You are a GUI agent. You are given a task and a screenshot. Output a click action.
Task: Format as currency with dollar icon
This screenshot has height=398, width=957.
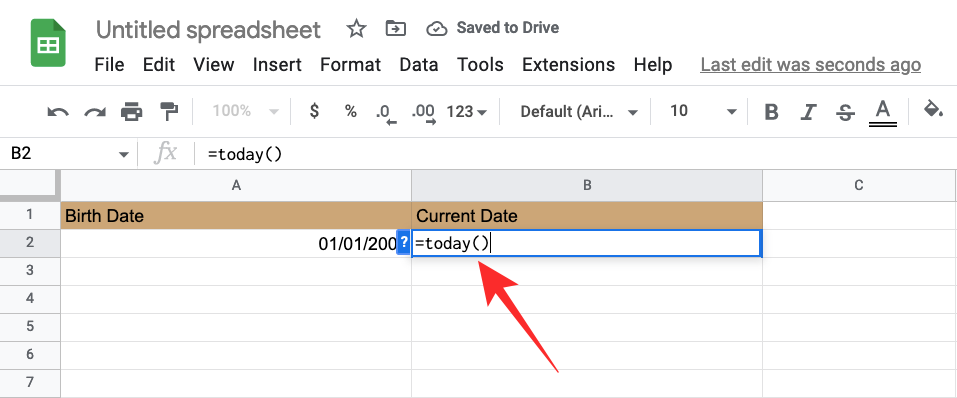(x=314, y=111)
